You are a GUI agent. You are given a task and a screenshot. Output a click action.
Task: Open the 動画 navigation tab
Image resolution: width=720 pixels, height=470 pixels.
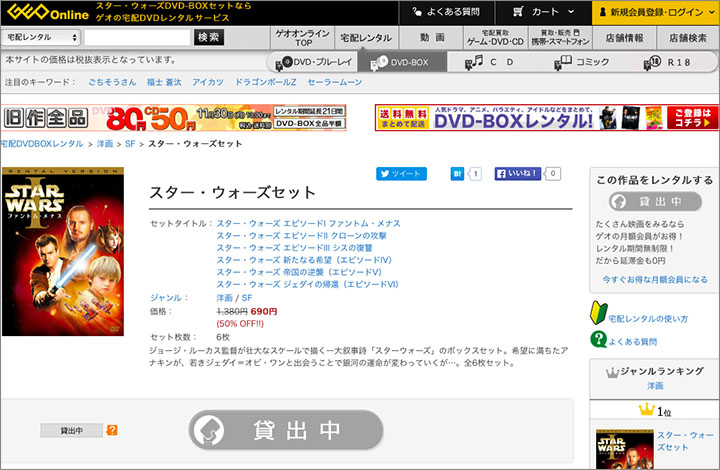pos(432,38)
